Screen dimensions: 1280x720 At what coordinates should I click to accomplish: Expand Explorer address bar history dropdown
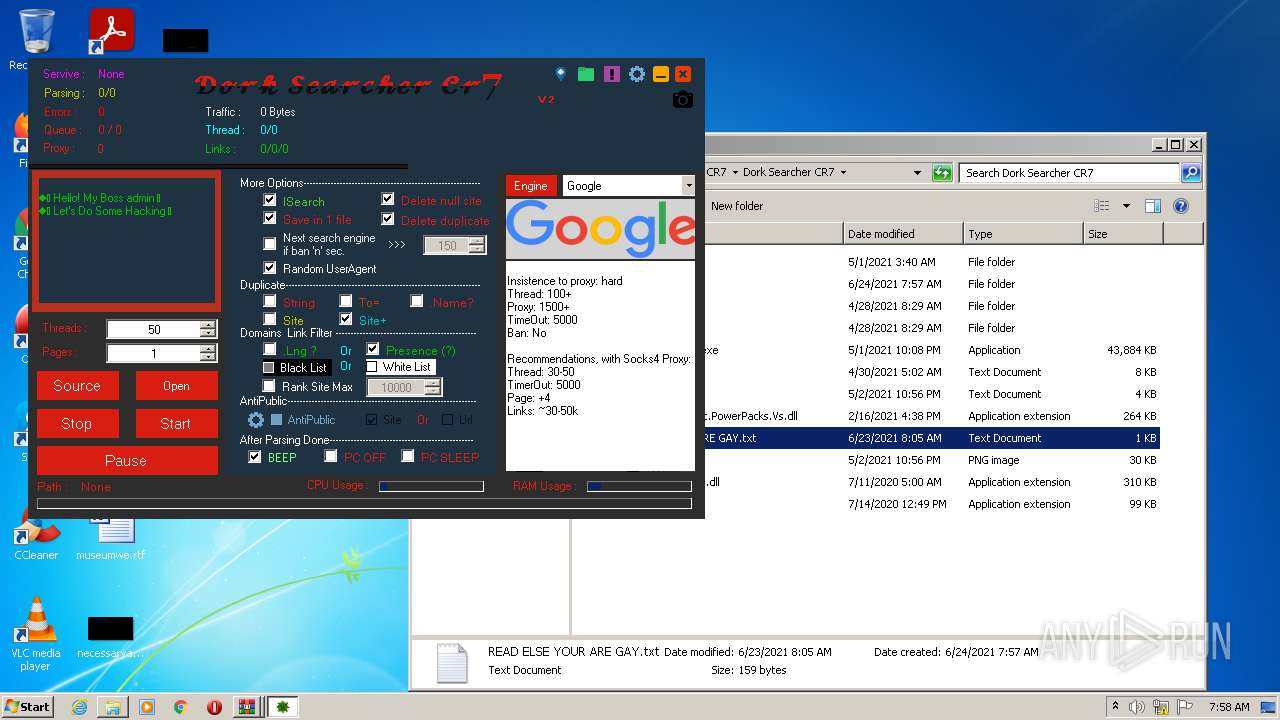(917, 173)
